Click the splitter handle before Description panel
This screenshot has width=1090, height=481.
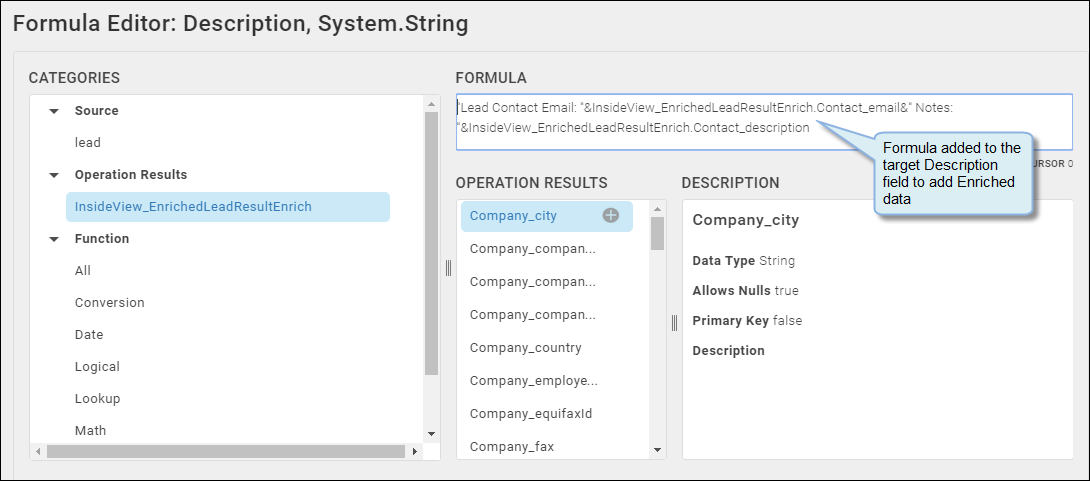[x=674, y=323]
